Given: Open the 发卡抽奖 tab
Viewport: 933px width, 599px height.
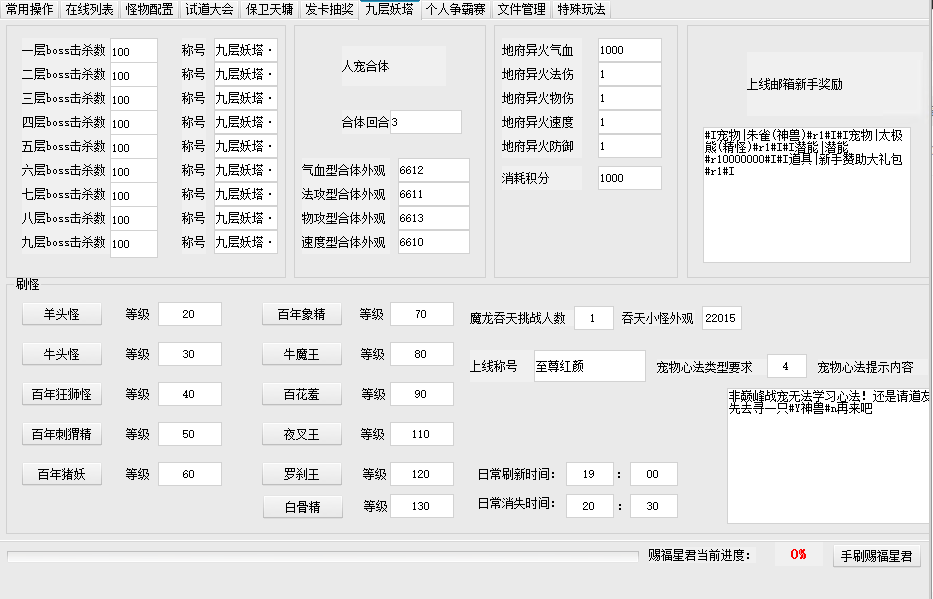Looking at the screenshot, I should [329, 10].
